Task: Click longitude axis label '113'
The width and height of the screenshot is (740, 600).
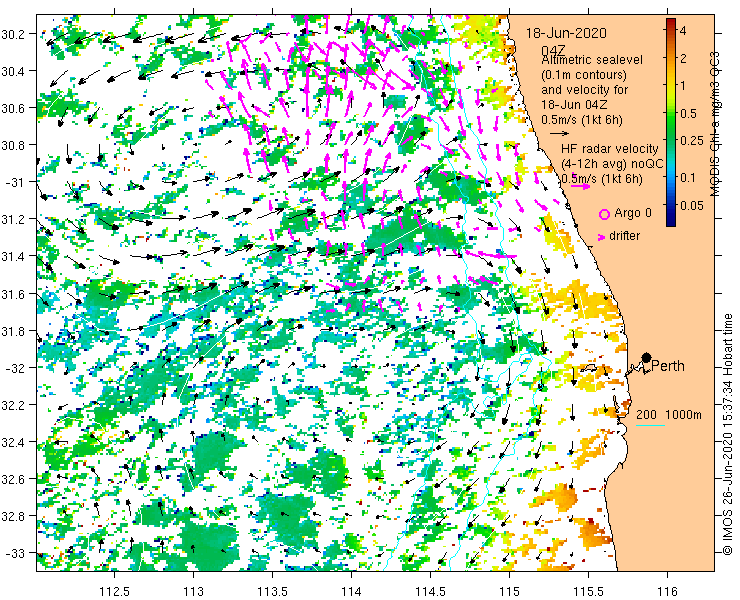Action: click(193, 591)
